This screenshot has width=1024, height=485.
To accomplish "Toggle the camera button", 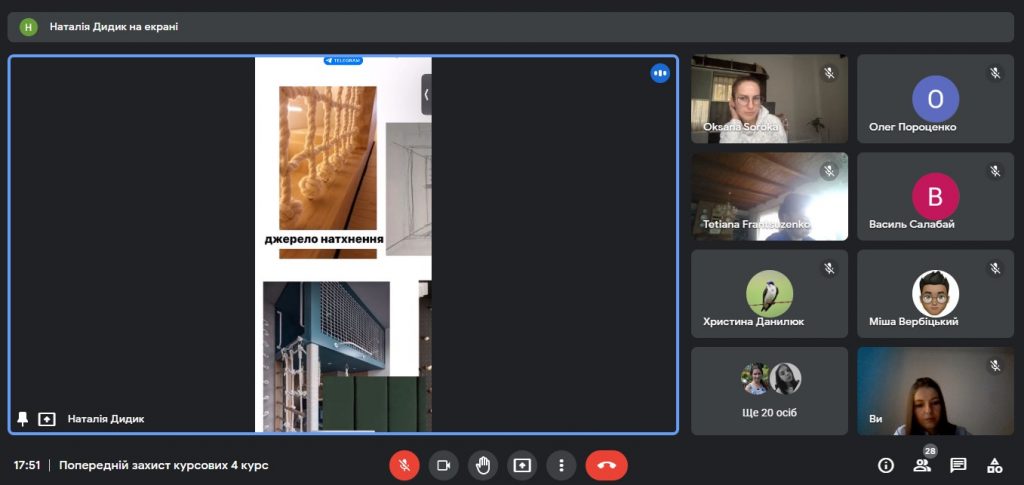I will click(443, 465).
